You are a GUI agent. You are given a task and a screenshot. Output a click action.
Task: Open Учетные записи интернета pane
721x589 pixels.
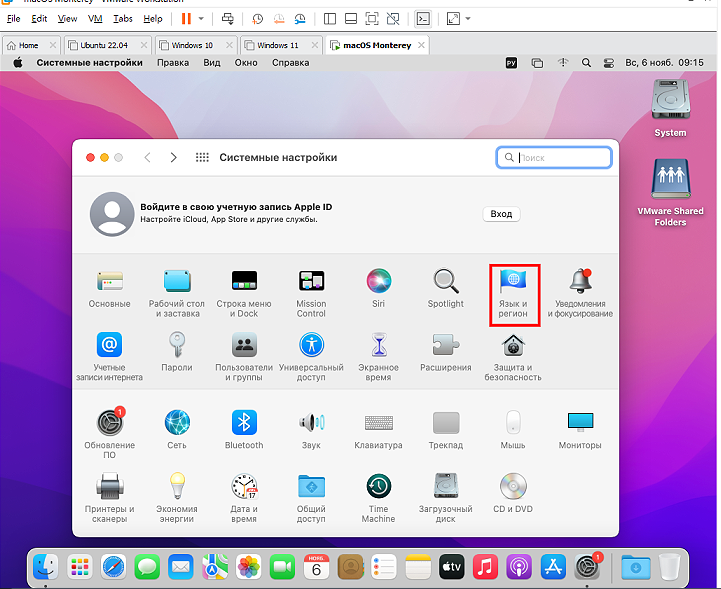[x=109, y=357]
